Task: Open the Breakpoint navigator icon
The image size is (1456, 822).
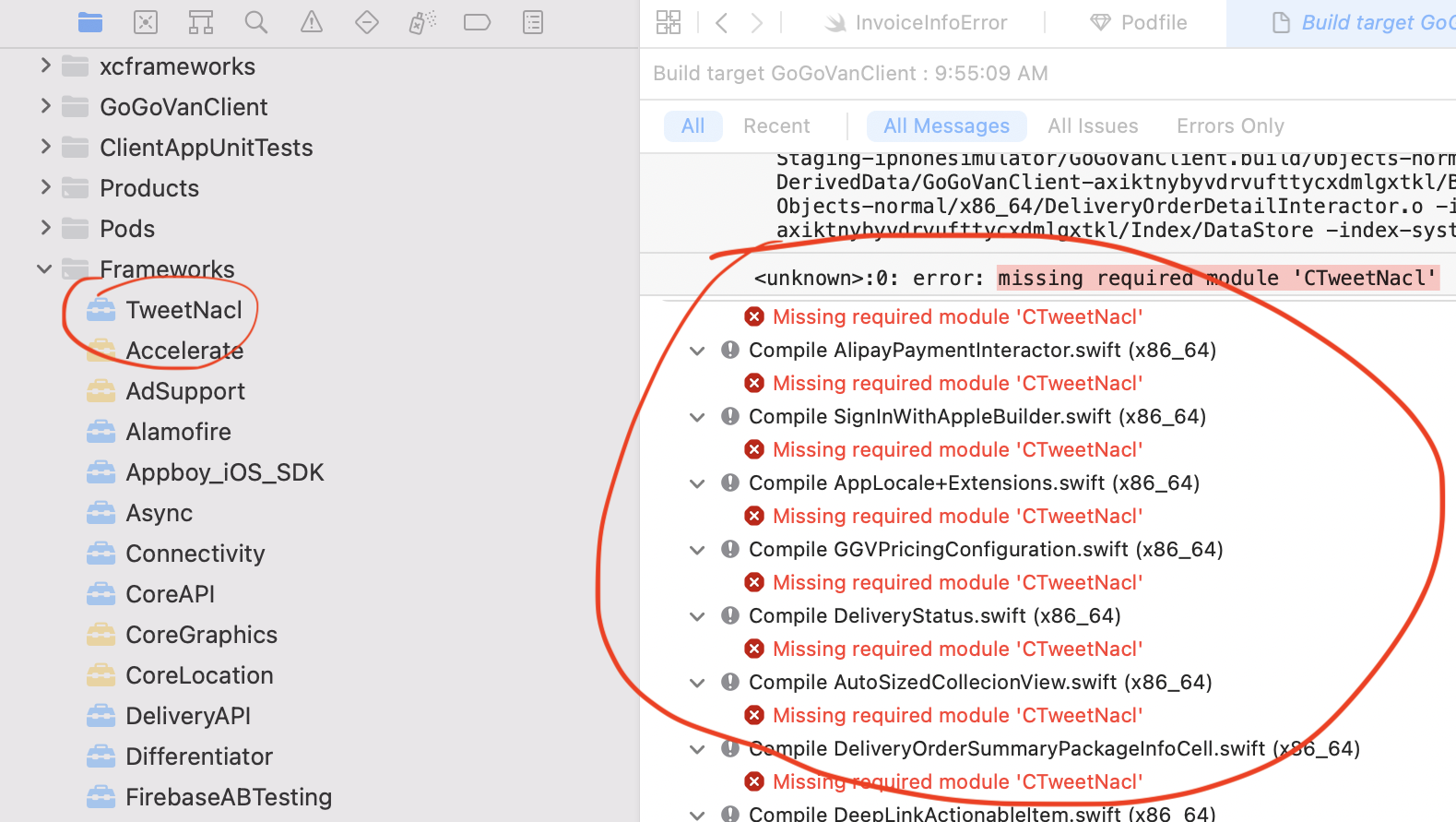Action: (477, 22)
